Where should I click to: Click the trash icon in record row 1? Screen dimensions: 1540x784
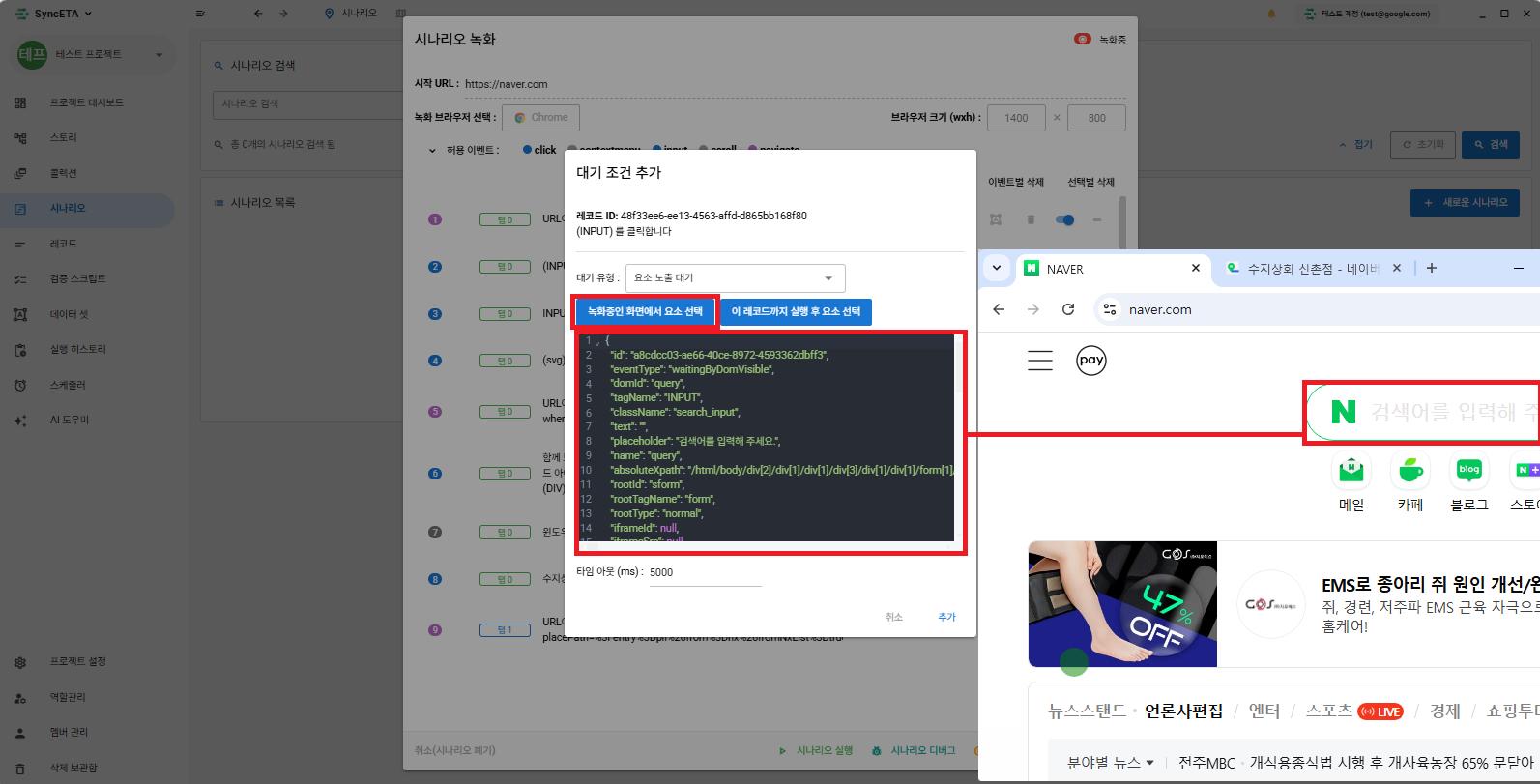1031,219
